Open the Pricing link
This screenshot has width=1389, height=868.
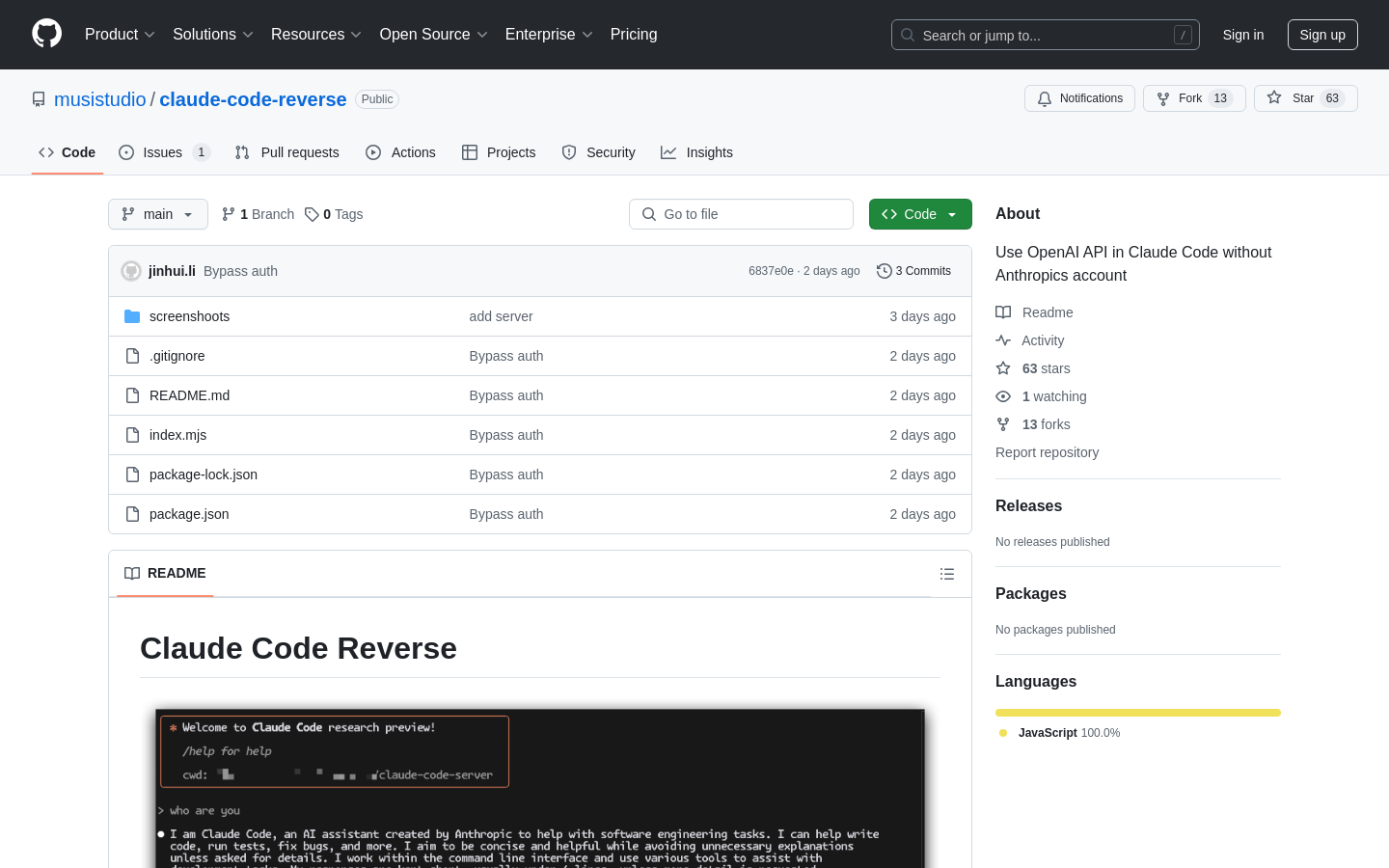tap(634, 35)
